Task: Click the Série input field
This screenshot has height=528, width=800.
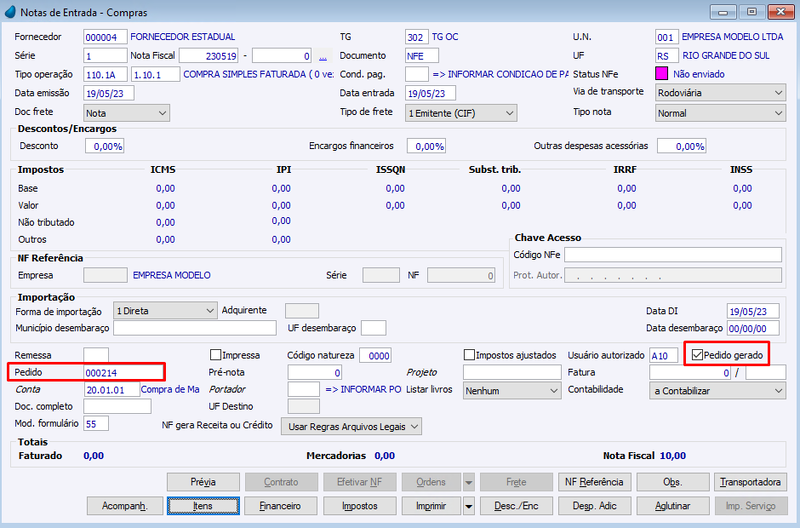Action: (x=105, y=56)
